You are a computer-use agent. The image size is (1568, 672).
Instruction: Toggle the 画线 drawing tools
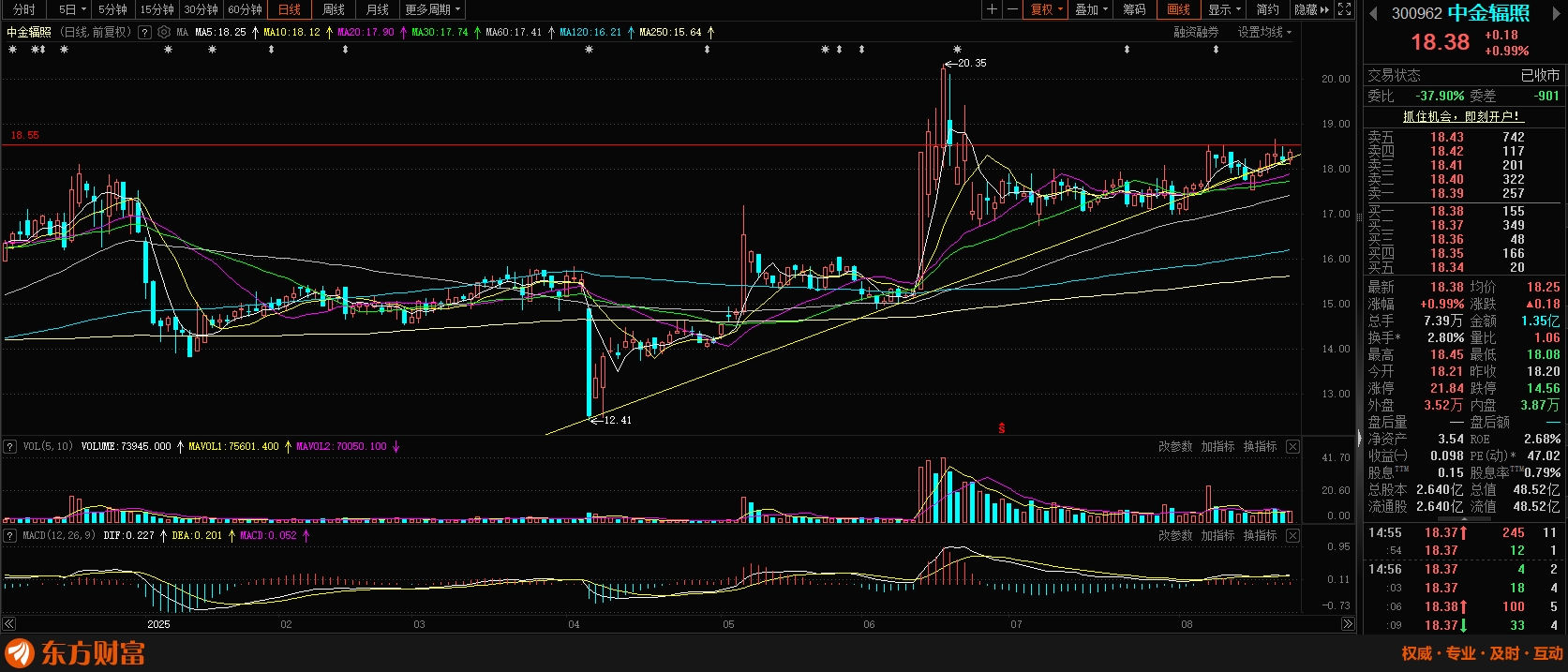(1178, 9)
